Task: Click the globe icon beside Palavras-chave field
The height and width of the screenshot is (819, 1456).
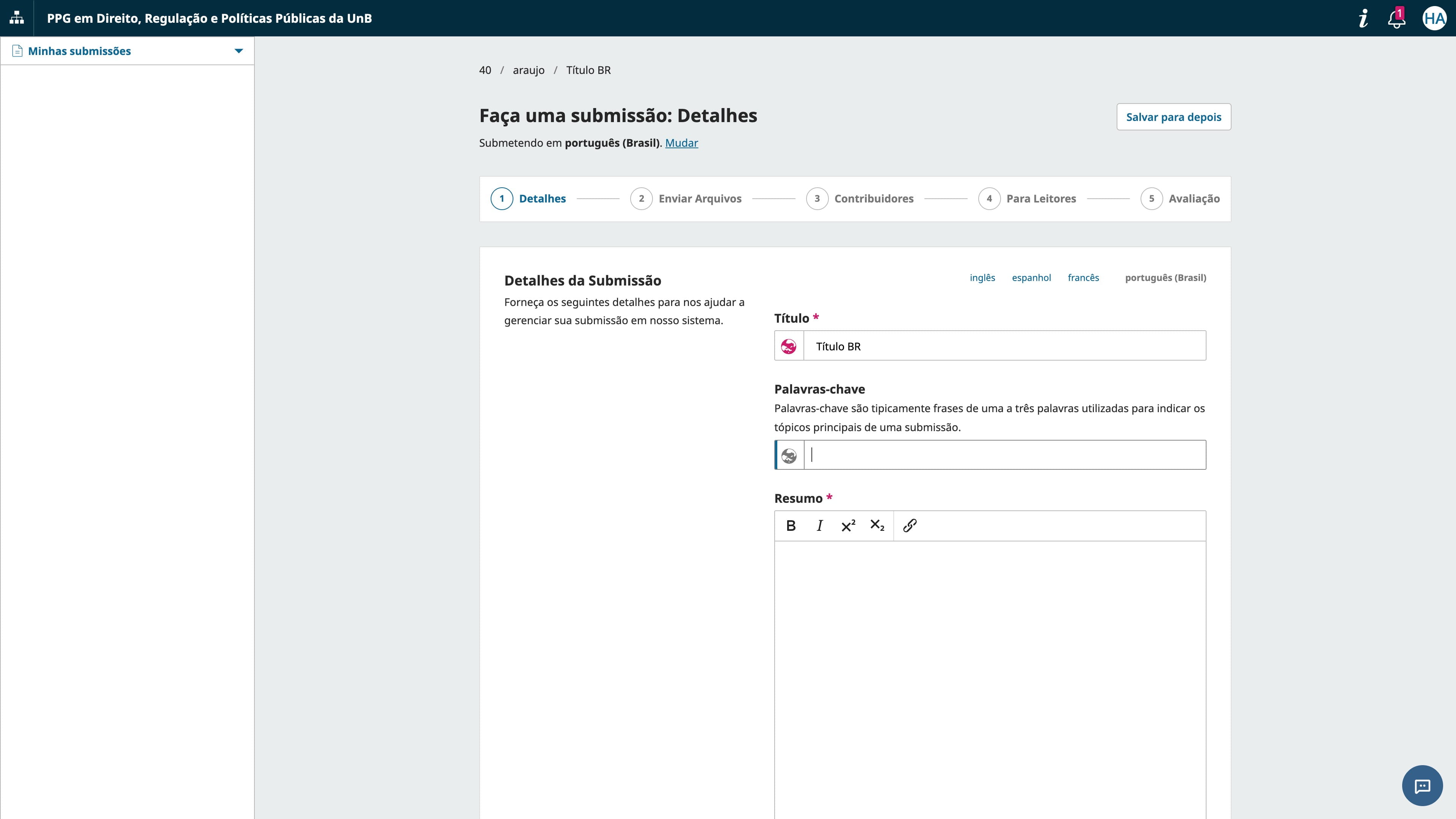Action: click(789, 455)
